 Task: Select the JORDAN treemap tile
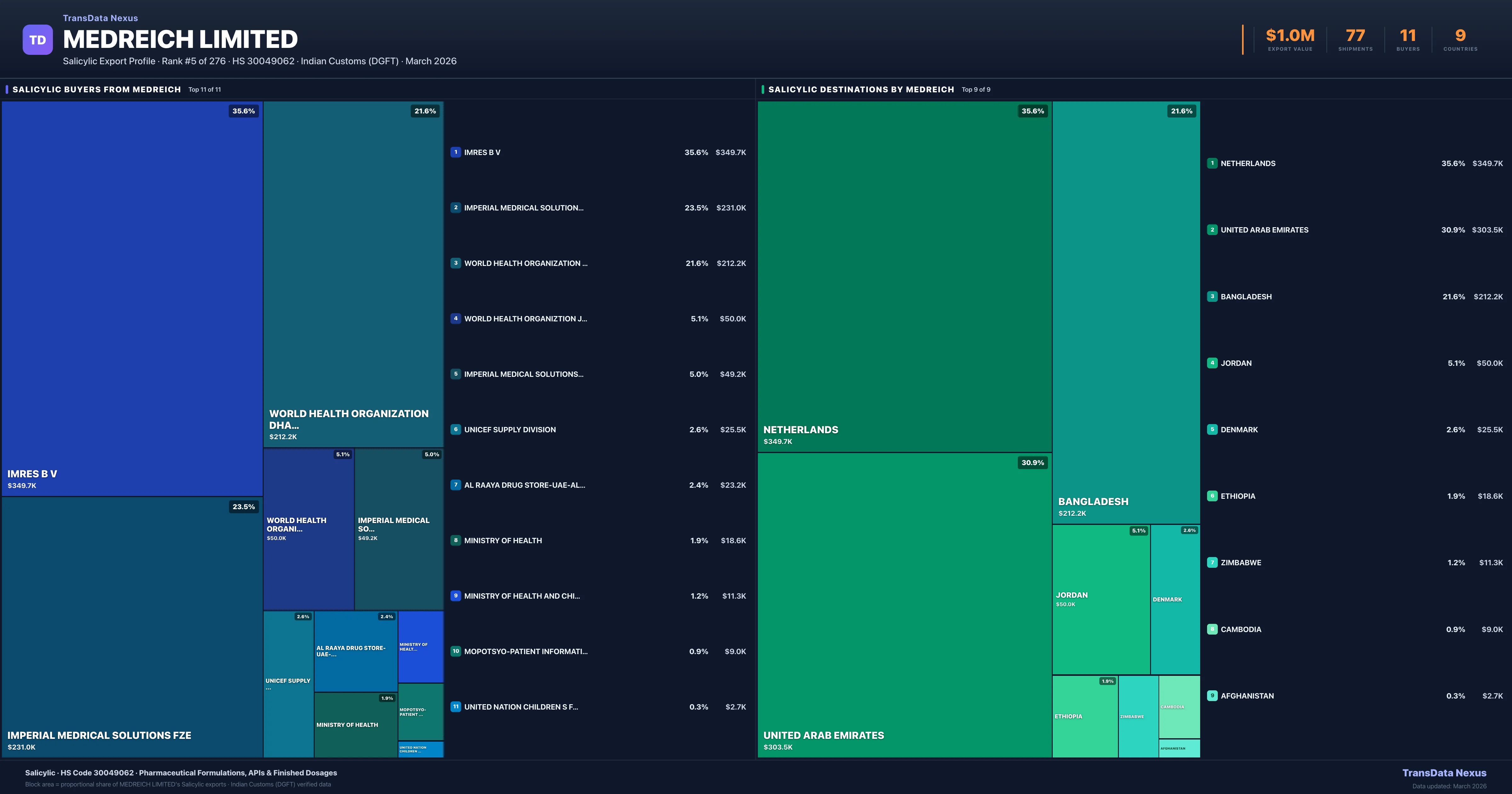point(1101,599)
